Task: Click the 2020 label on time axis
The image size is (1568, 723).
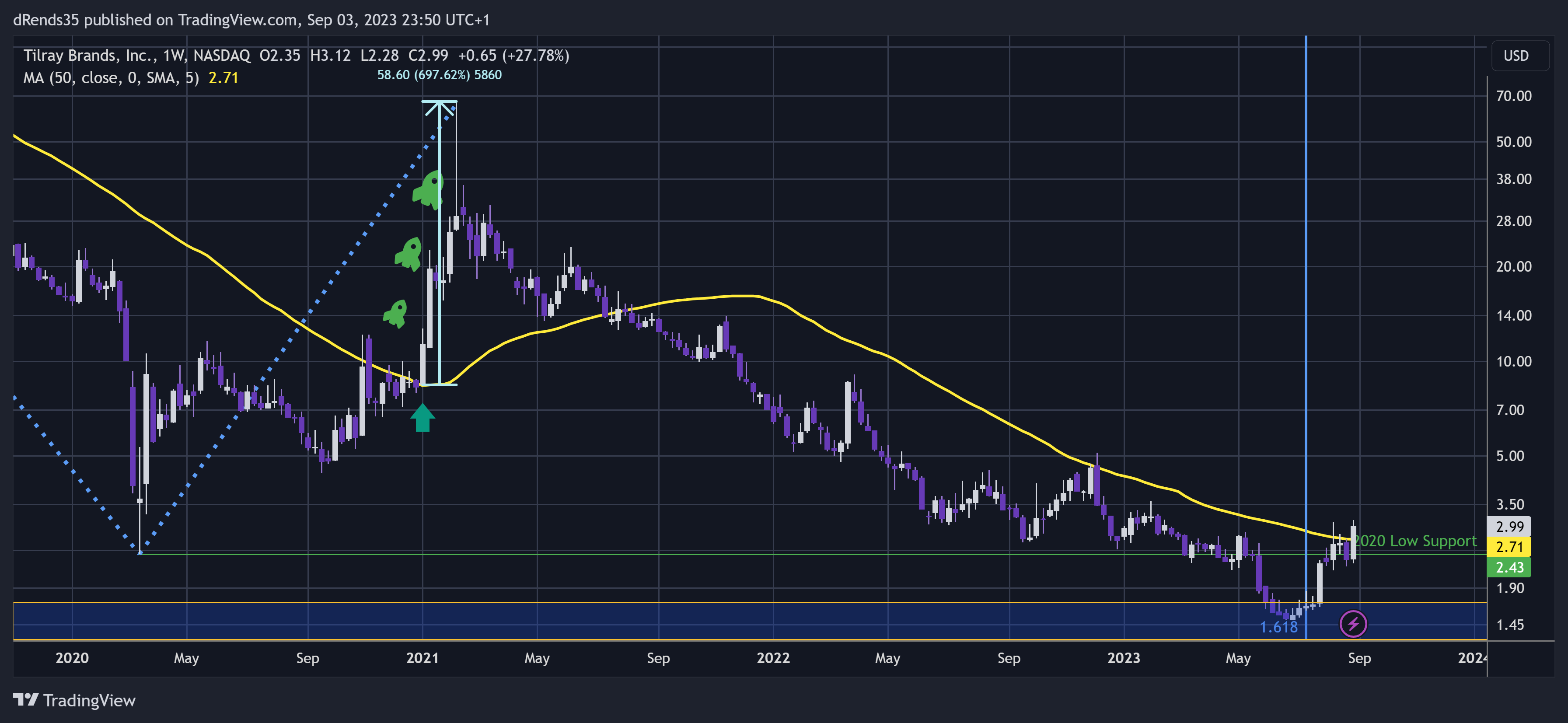Action: coord(72,658)
